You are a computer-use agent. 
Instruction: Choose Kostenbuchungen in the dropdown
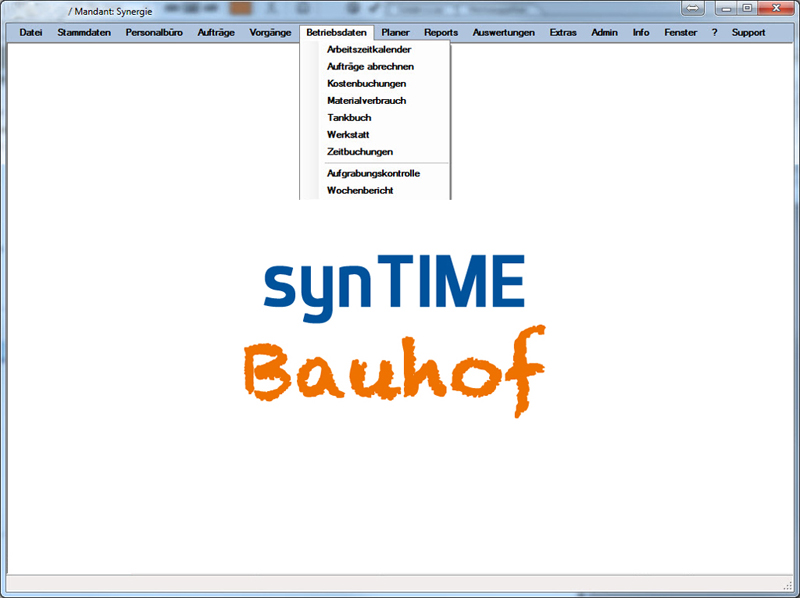[366, 83]
